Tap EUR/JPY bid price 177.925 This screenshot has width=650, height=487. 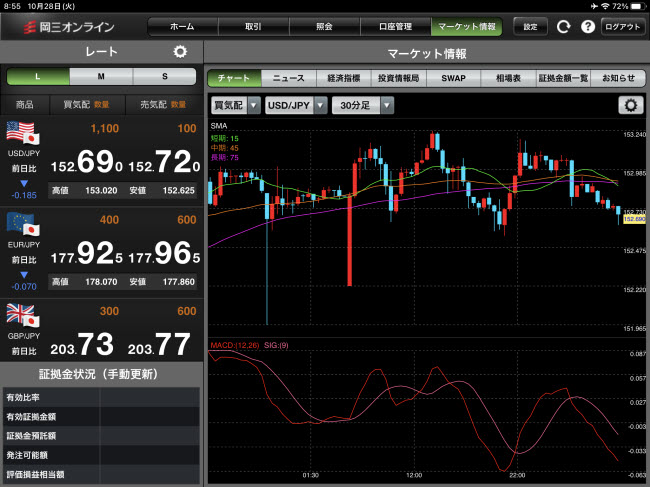[x=87, y=254]
